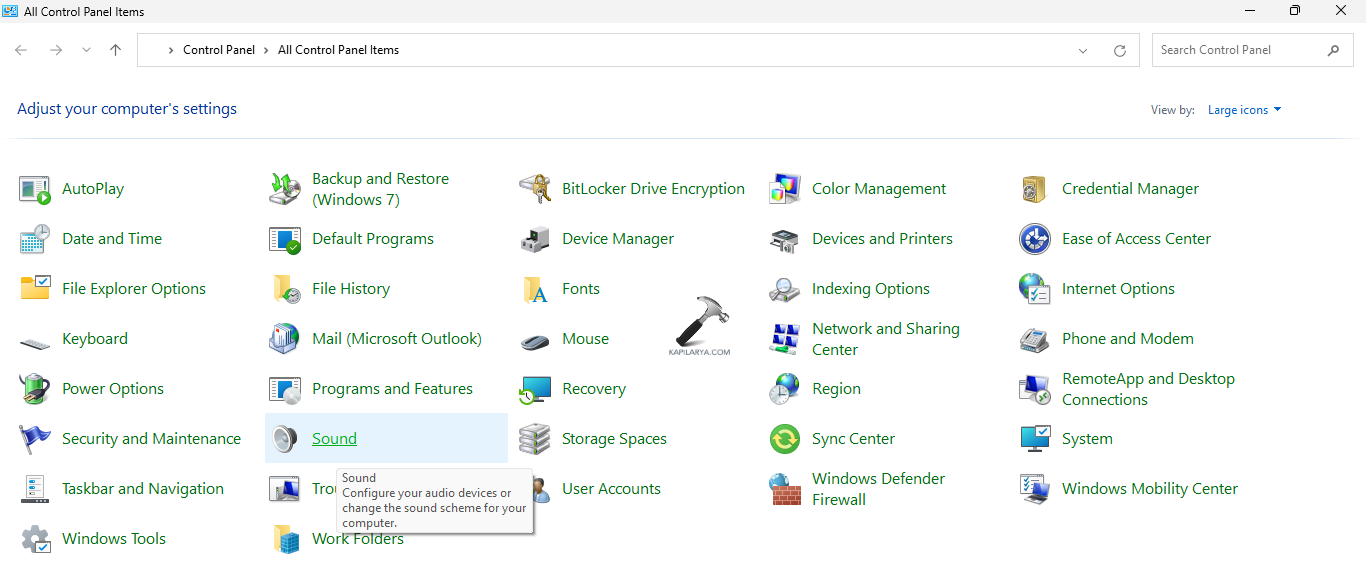Expand the View by Large icons dropdown
The width and height of the screenshot is (1366, 573).
pyautogui.click(x=1244, y=110)
